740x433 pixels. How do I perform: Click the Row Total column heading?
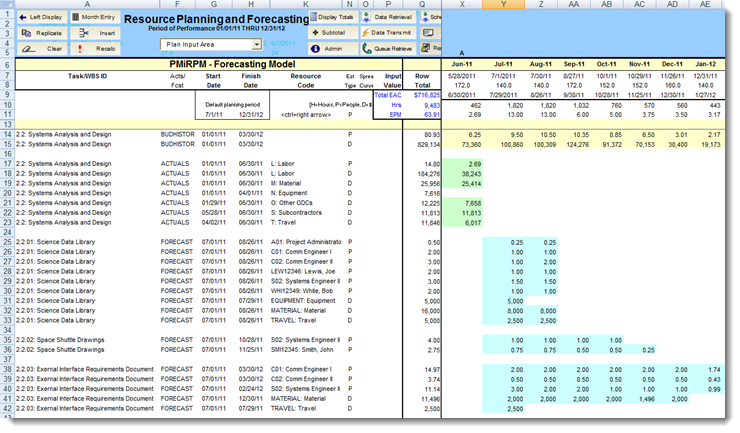pyautogui.click(x=422, y=81)
